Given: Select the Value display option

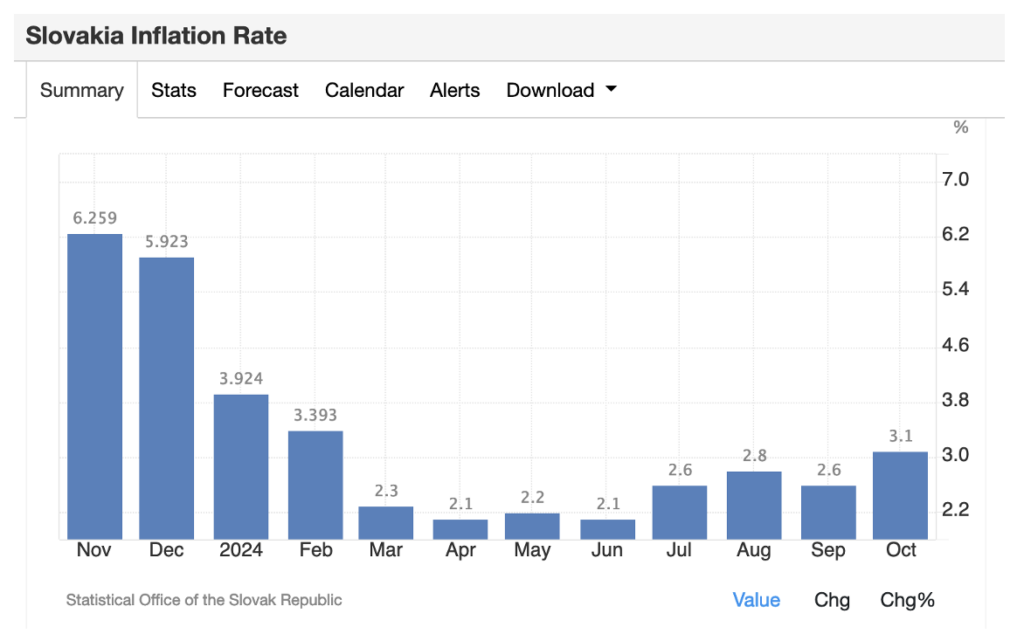Looking at the screenshot, I should pyautogui.click(x=756, y=600).
